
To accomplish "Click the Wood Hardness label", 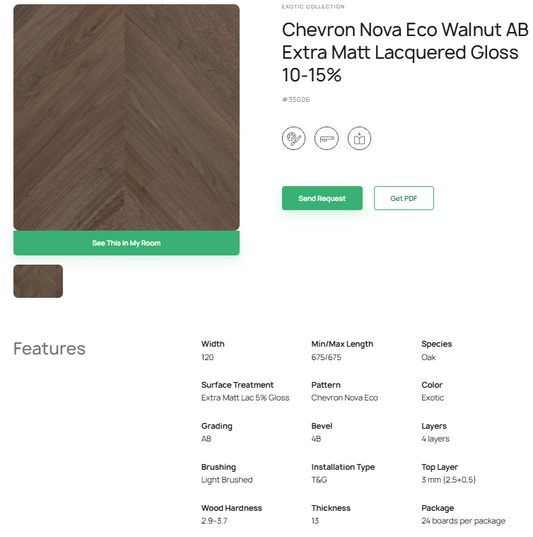I will pyautogui.click(x=232, y=508).
